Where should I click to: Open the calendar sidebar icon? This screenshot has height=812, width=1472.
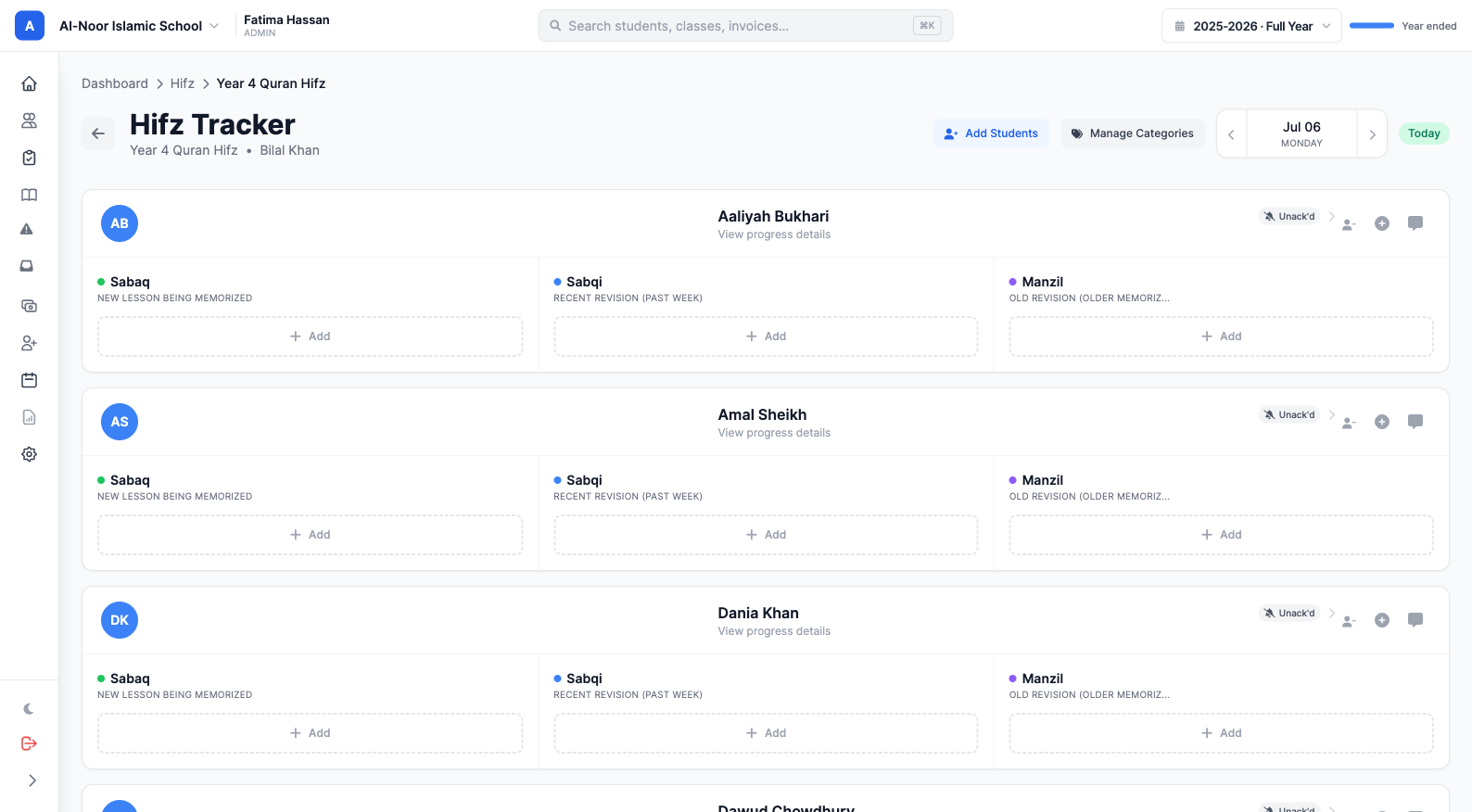coord(29,380)
